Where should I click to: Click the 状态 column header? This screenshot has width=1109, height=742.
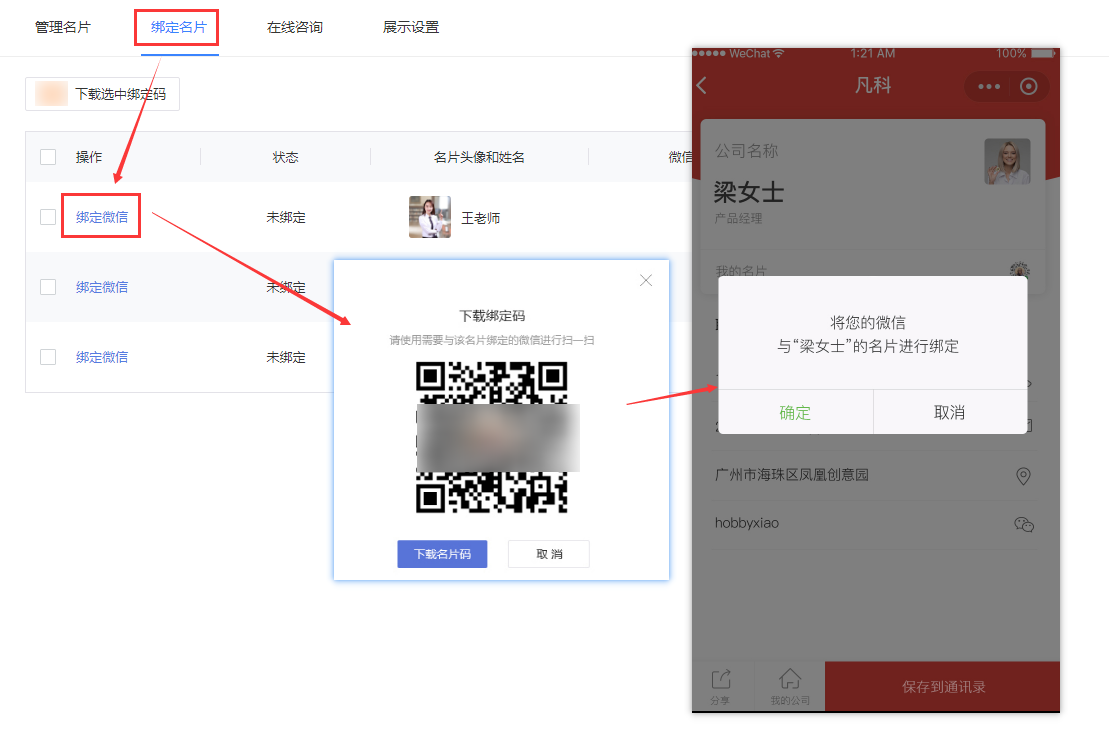(x=286, y=157)
